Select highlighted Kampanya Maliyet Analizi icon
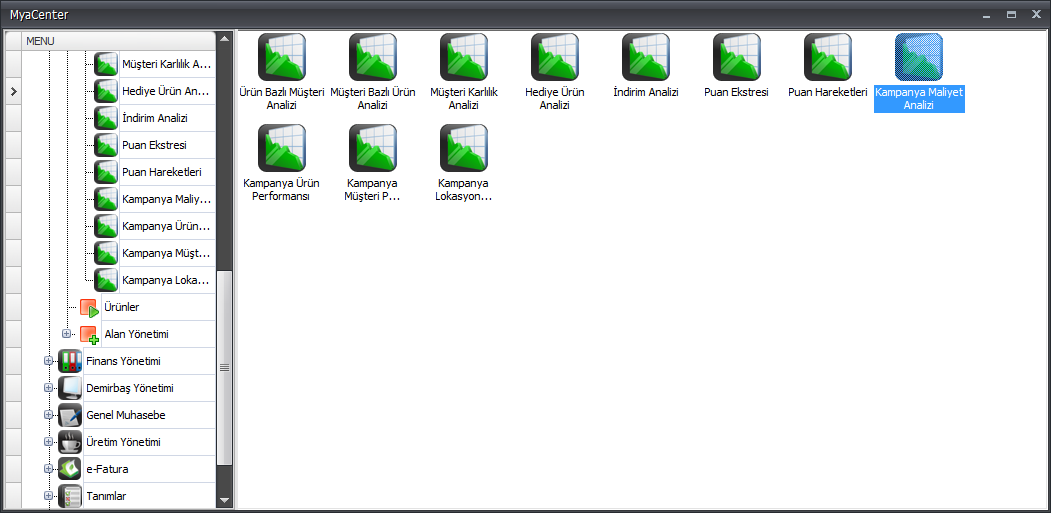The height and width of the screenshot is (513, 1051). click(919, 57)
